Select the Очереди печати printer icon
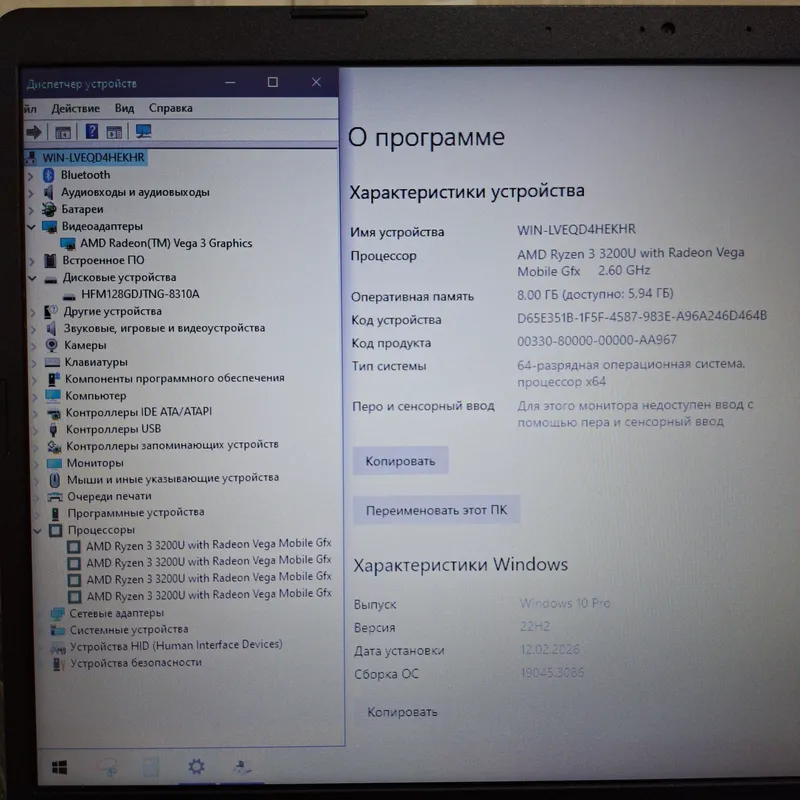 point(55,497)
